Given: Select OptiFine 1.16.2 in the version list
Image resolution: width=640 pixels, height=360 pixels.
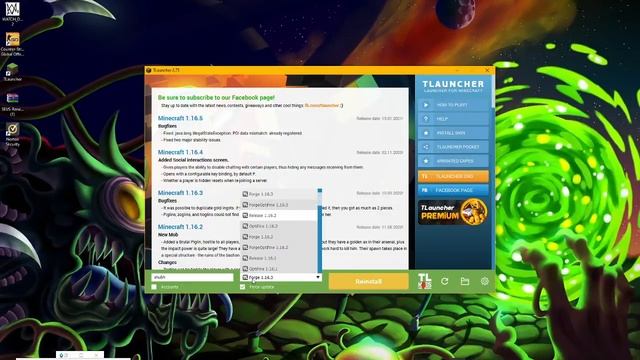Looking at the screenshot, I should point(279,226).
